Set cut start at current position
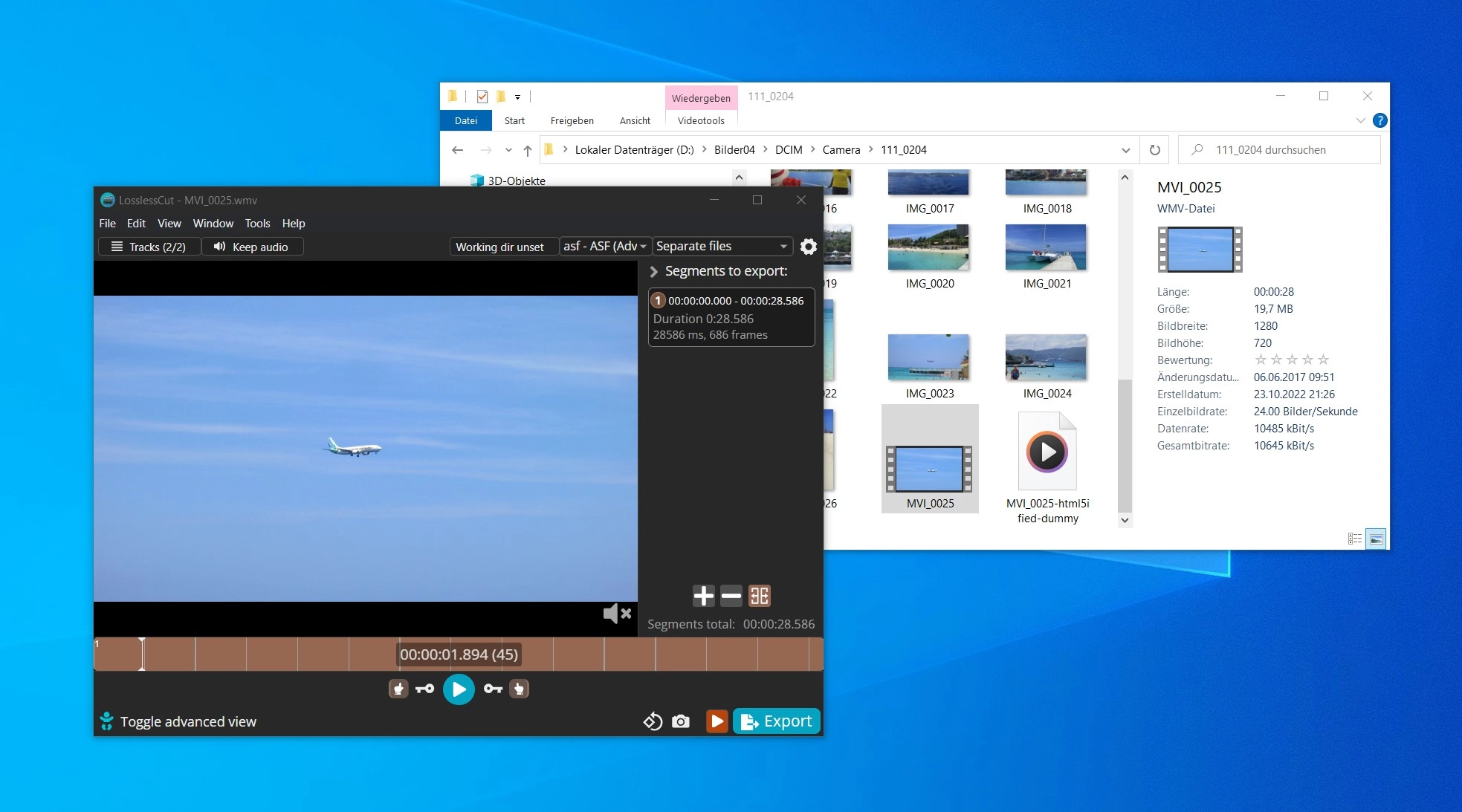This screenshot has height=812, width=1462. (x=398, y=689)
